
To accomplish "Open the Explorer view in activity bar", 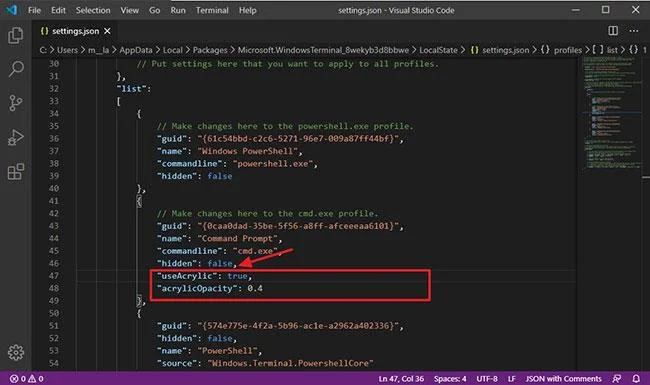I will tap(16, 35).
